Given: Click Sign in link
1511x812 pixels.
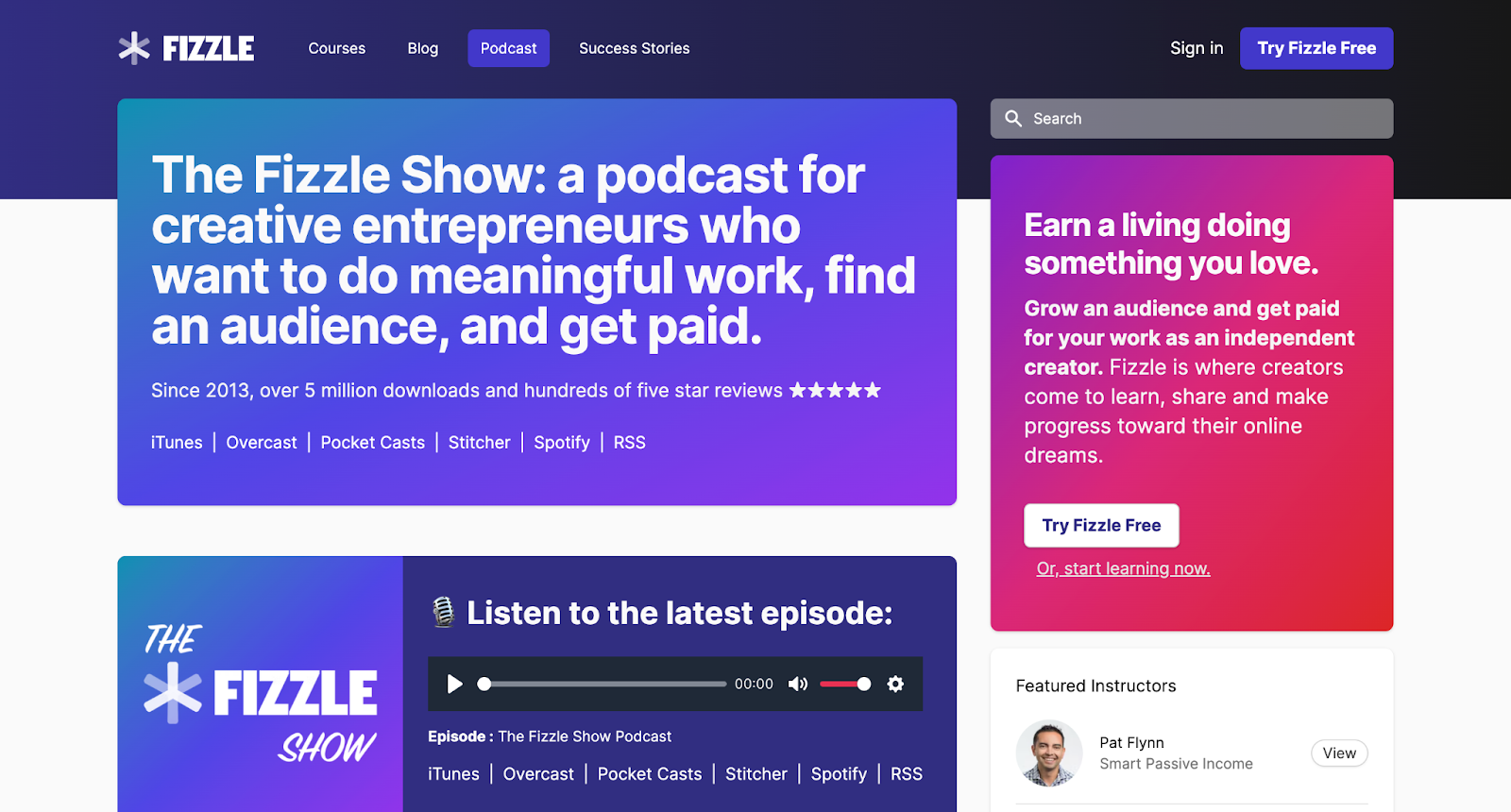Looking at the screenshot, I should click(1197, 48).
